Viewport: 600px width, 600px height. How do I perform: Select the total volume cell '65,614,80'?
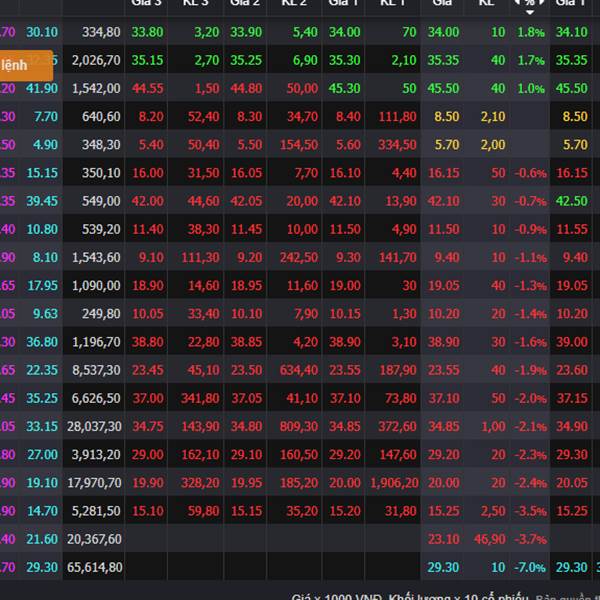click(94, 567)
